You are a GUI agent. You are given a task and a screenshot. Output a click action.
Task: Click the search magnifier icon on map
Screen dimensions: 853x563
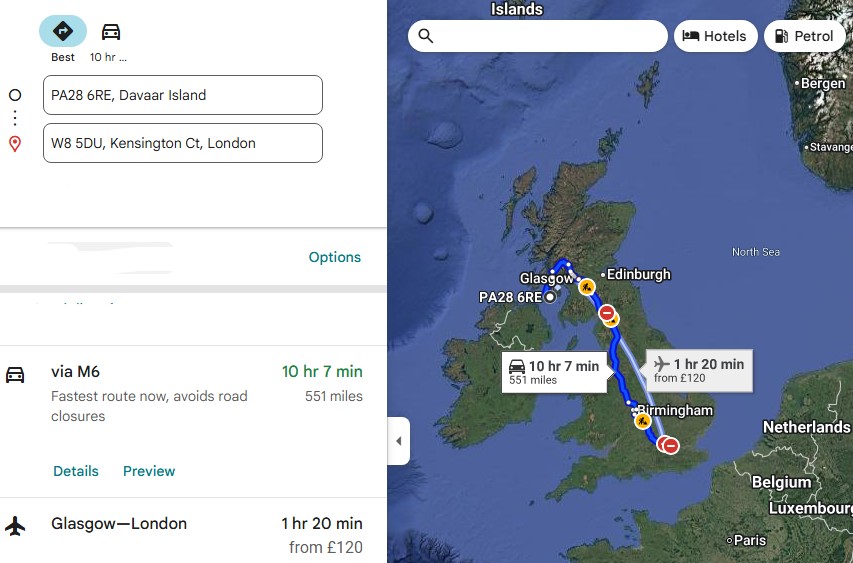[x=426, y=36]
